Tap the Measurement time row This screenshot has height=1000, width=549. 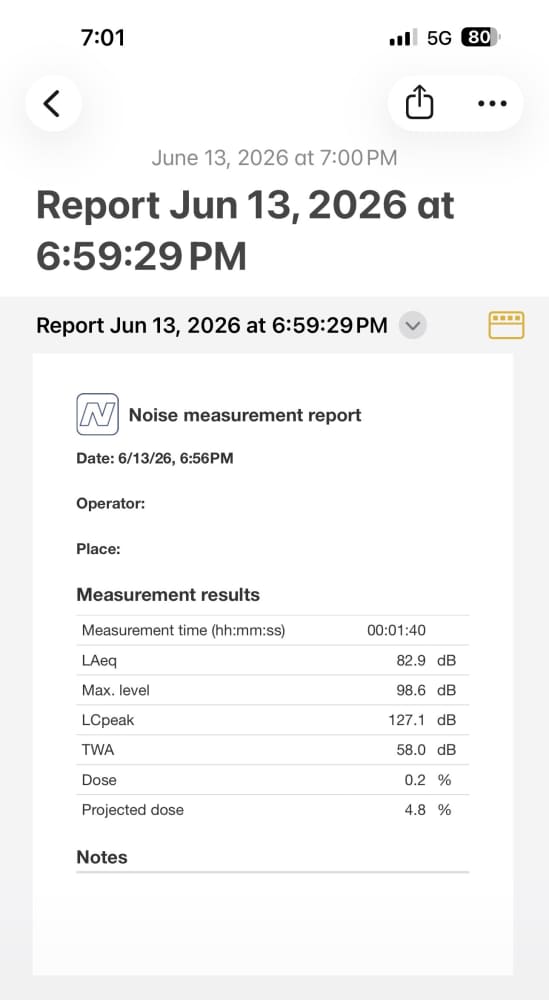(x=272, y=631)
